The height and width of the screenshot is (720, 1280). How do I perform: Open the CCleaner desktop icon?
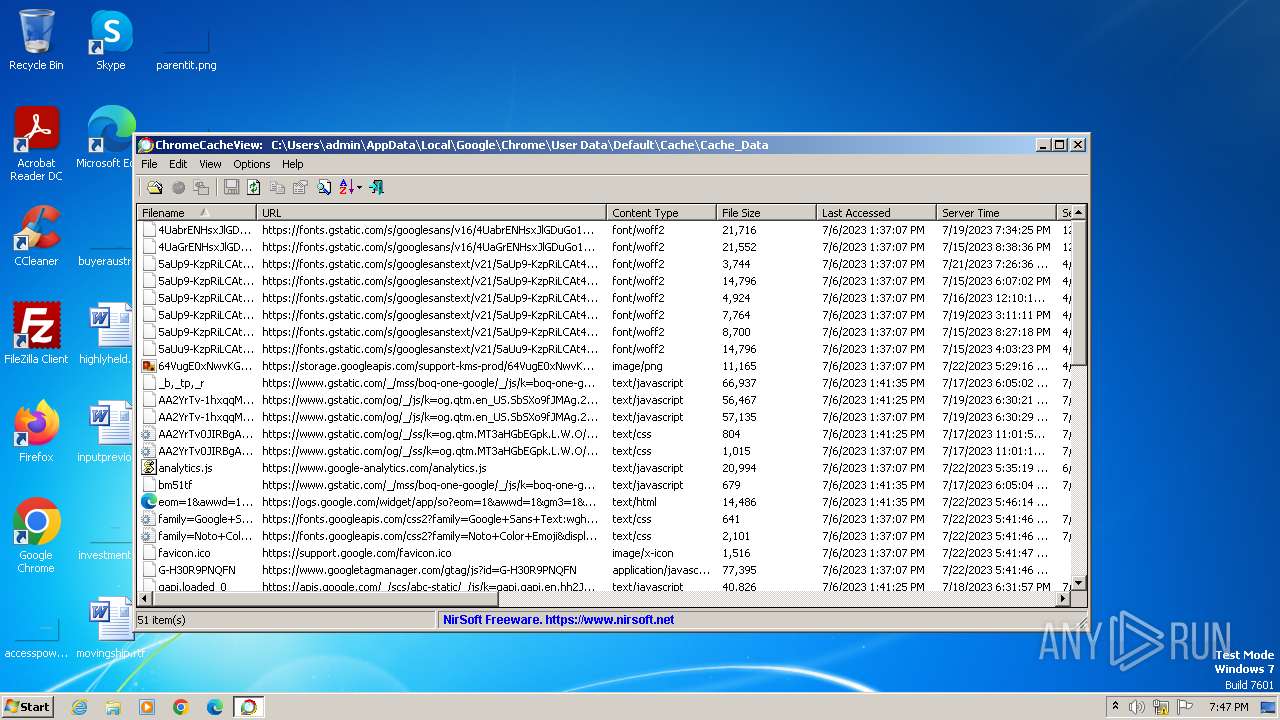(36, 236)
